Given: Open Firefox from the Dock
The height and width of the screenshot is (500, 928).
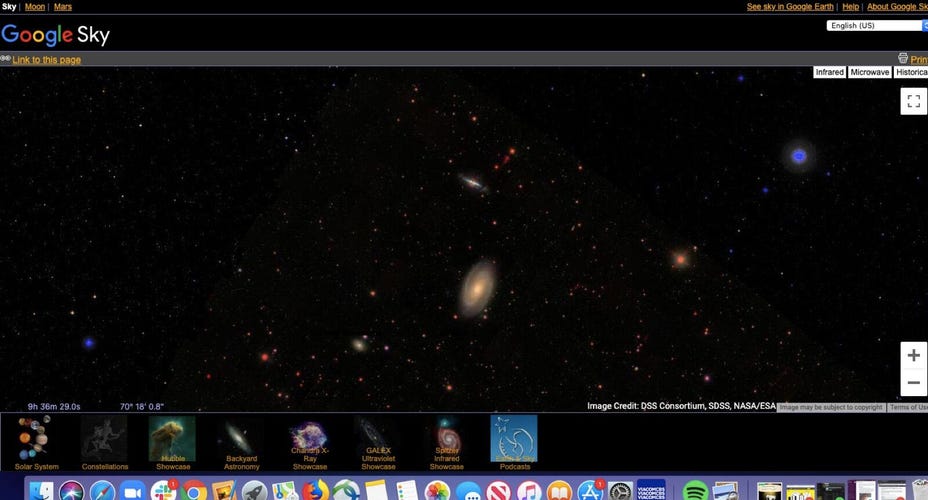Looking at the screenshot, I should tap(315, 491).
